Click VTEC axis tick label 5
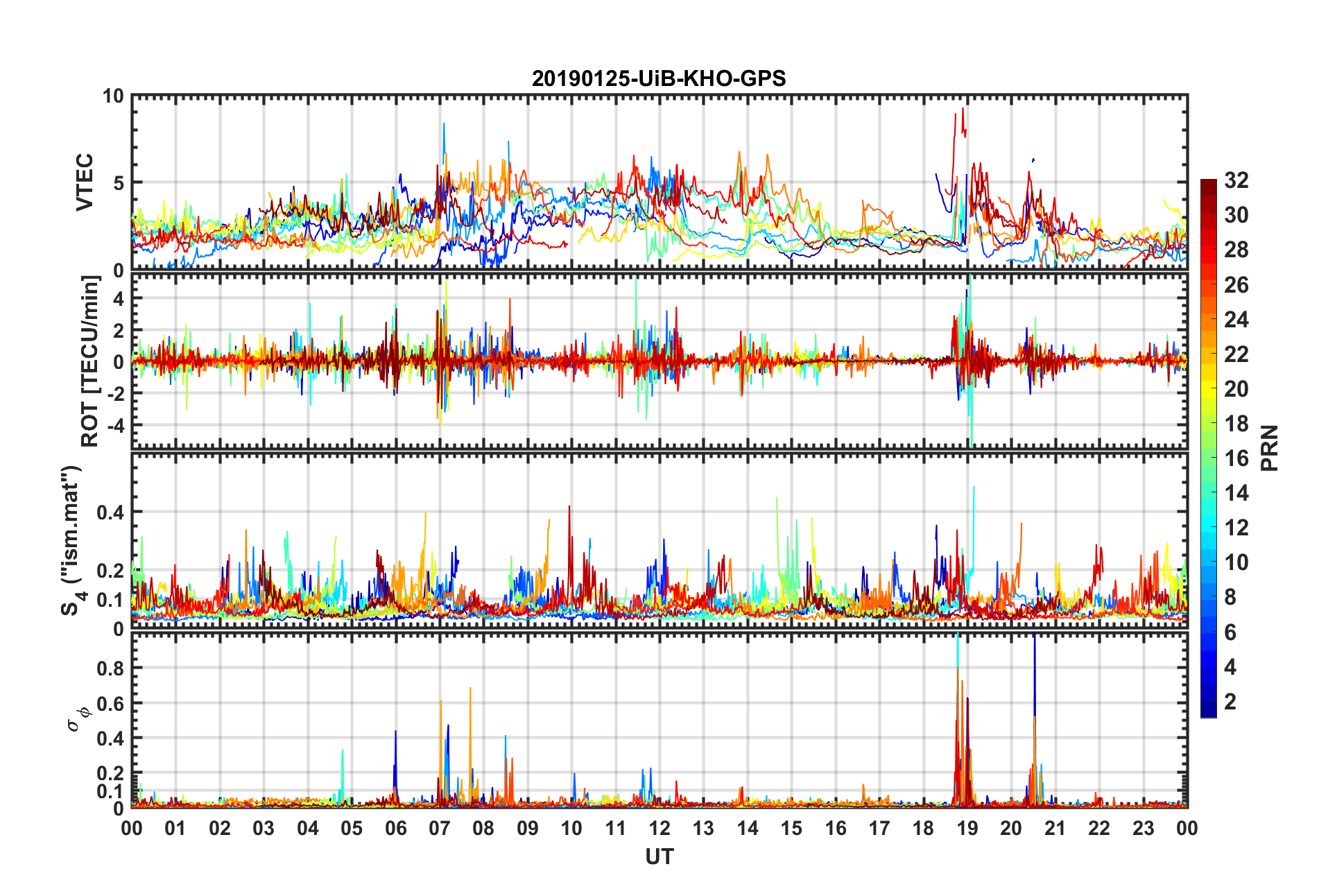The width and height of the screenshot is (1319, 896). point(119,183)
